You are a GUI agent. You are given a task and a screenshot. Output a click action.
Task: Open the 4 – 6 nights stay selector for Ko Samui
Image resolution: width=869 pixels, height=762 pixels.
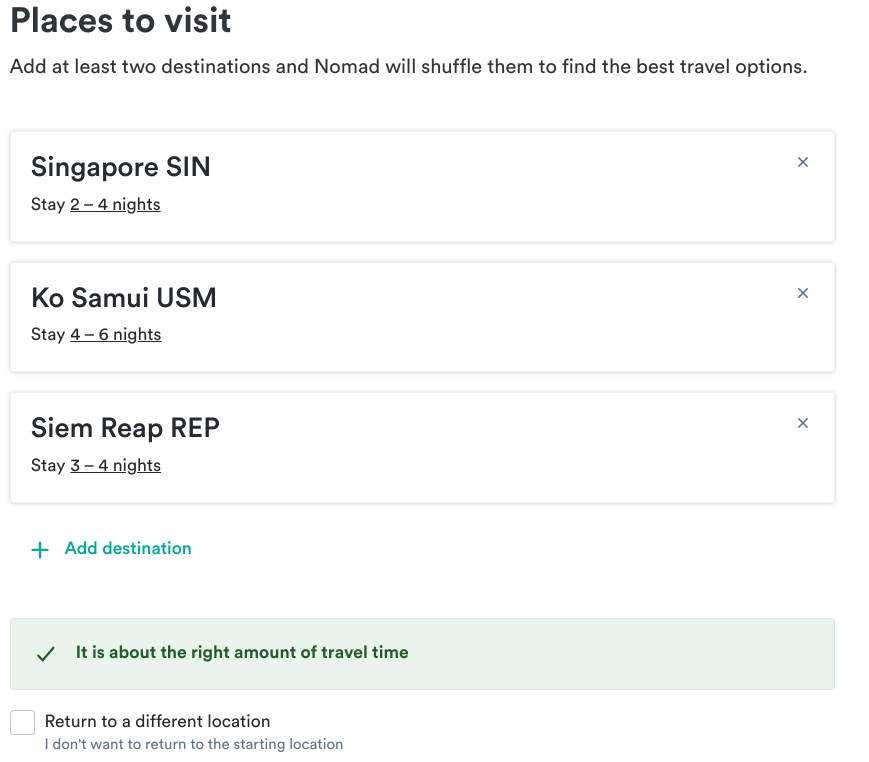coord(115,334)
